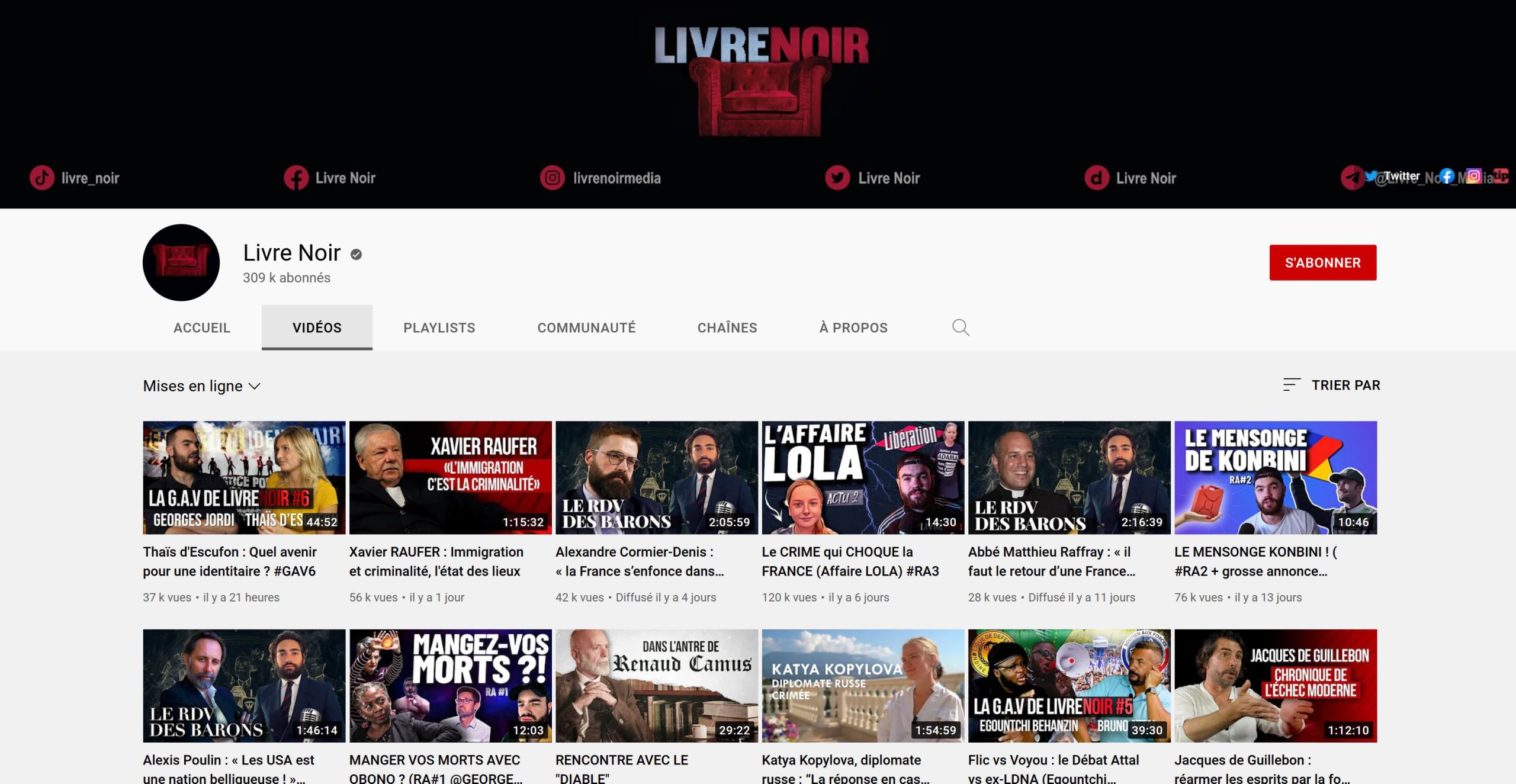1516x784 pixels.
Task: Click the Livre Noir channel name heading
Action: click(x=292, y=253)
